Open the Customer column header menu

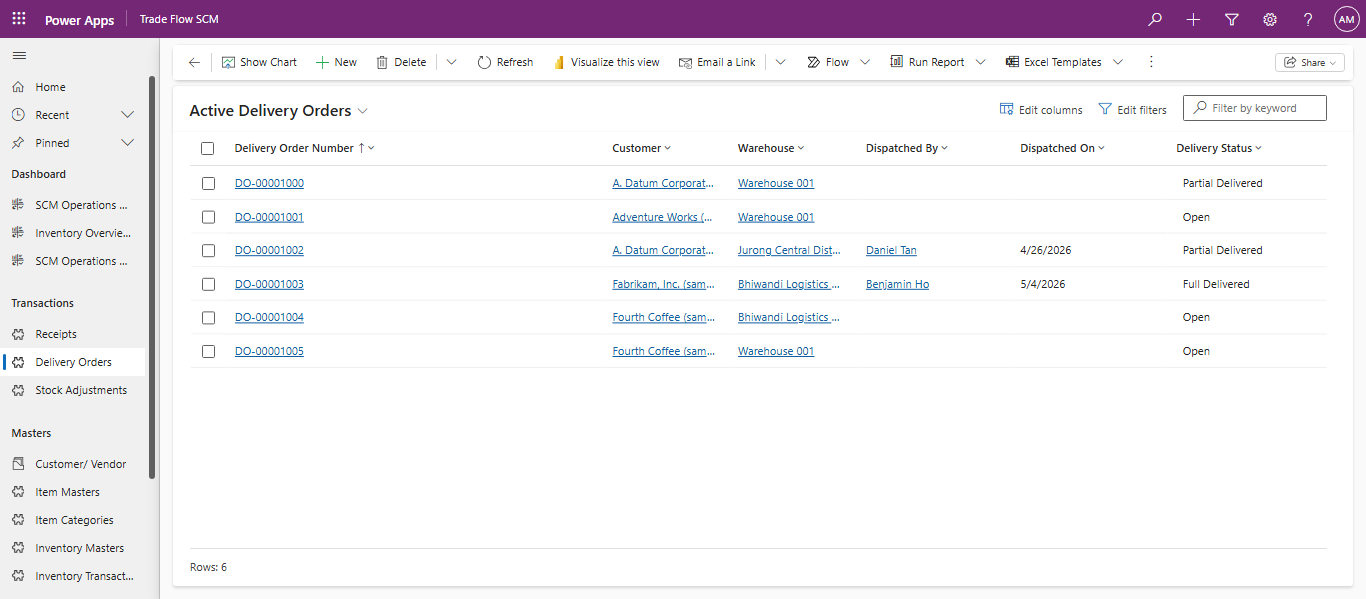tap(641, 148)
